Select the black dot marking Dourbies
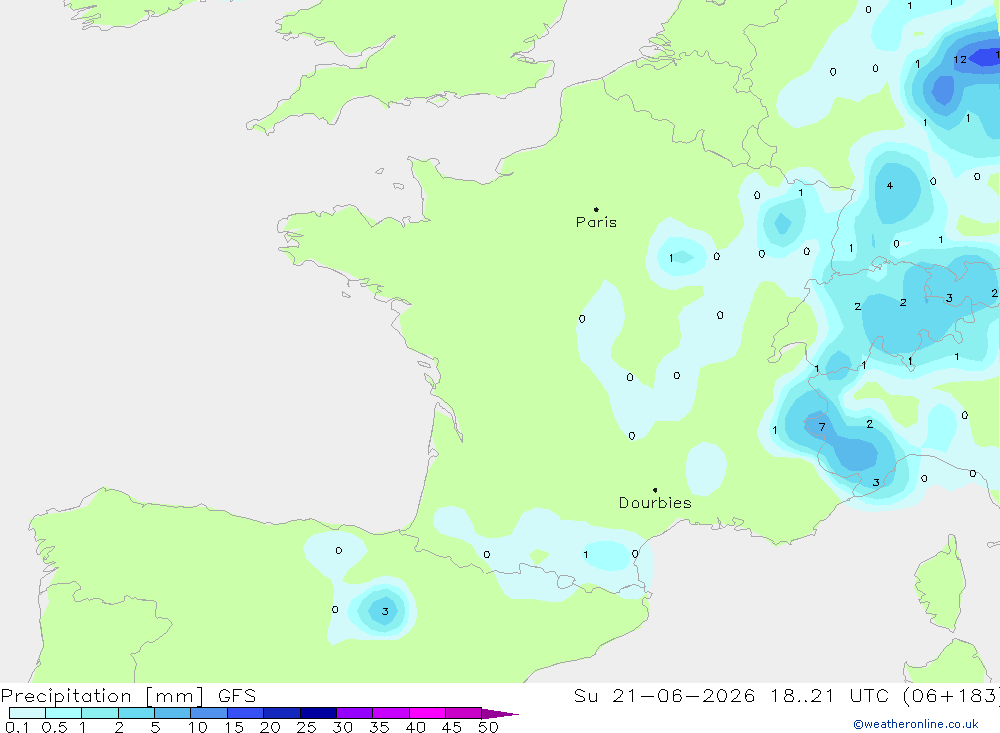 [655, 490]
